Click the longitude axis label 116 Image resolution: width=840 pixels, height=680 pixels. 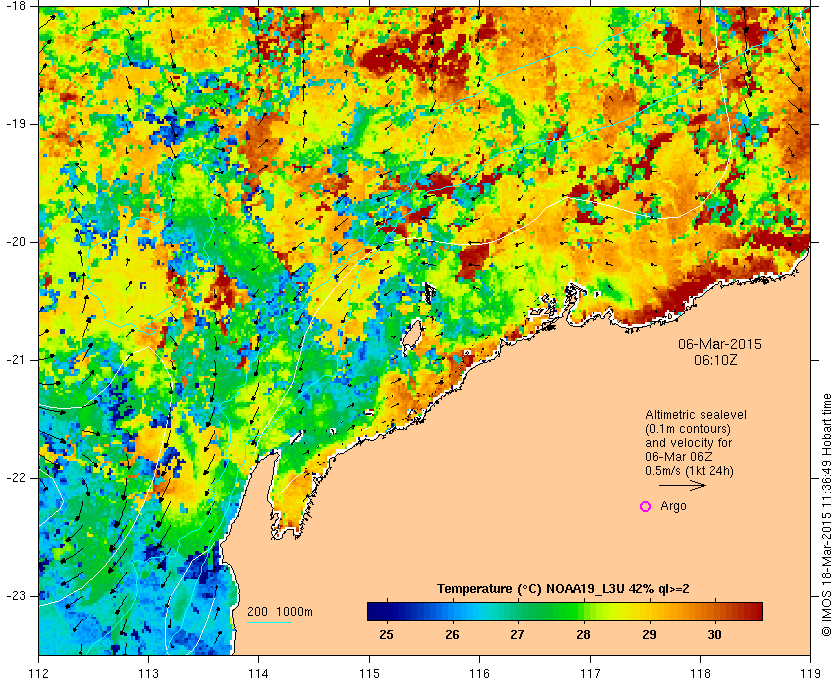tap(479, 672)
